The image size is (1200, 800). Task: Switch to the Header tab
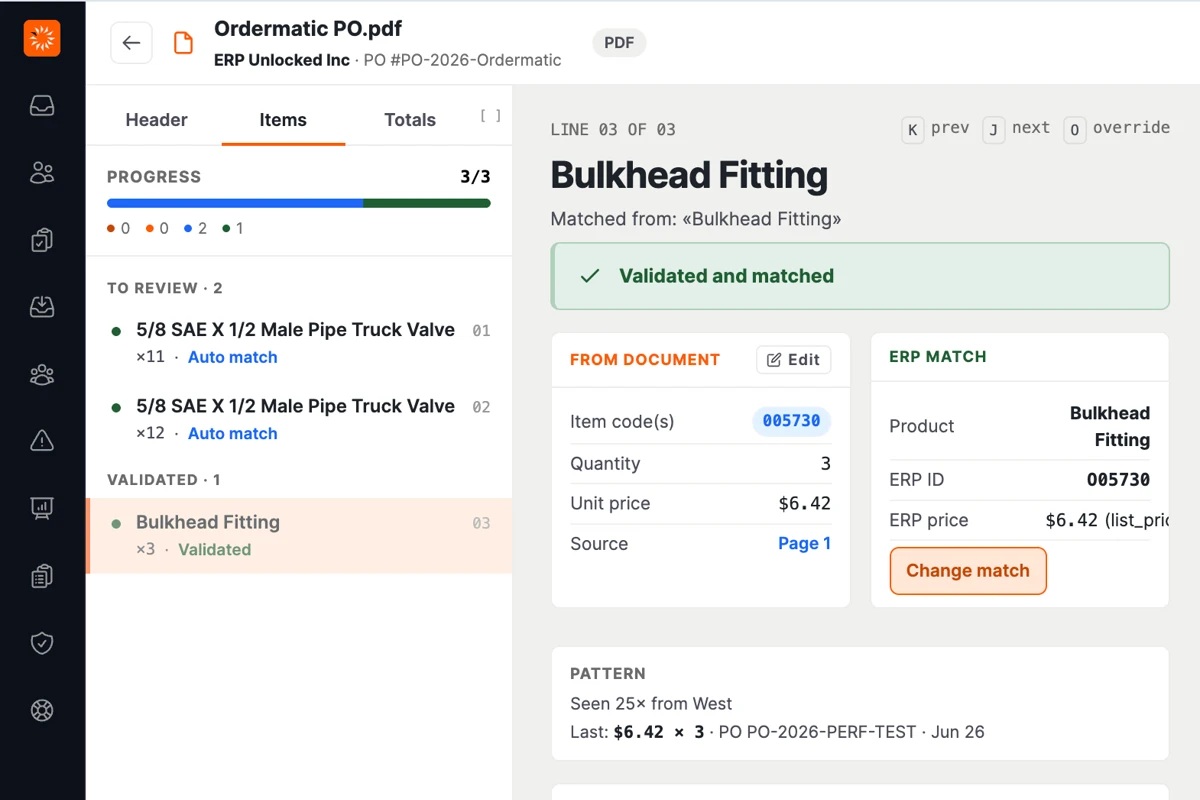click(x=156, y=120)
